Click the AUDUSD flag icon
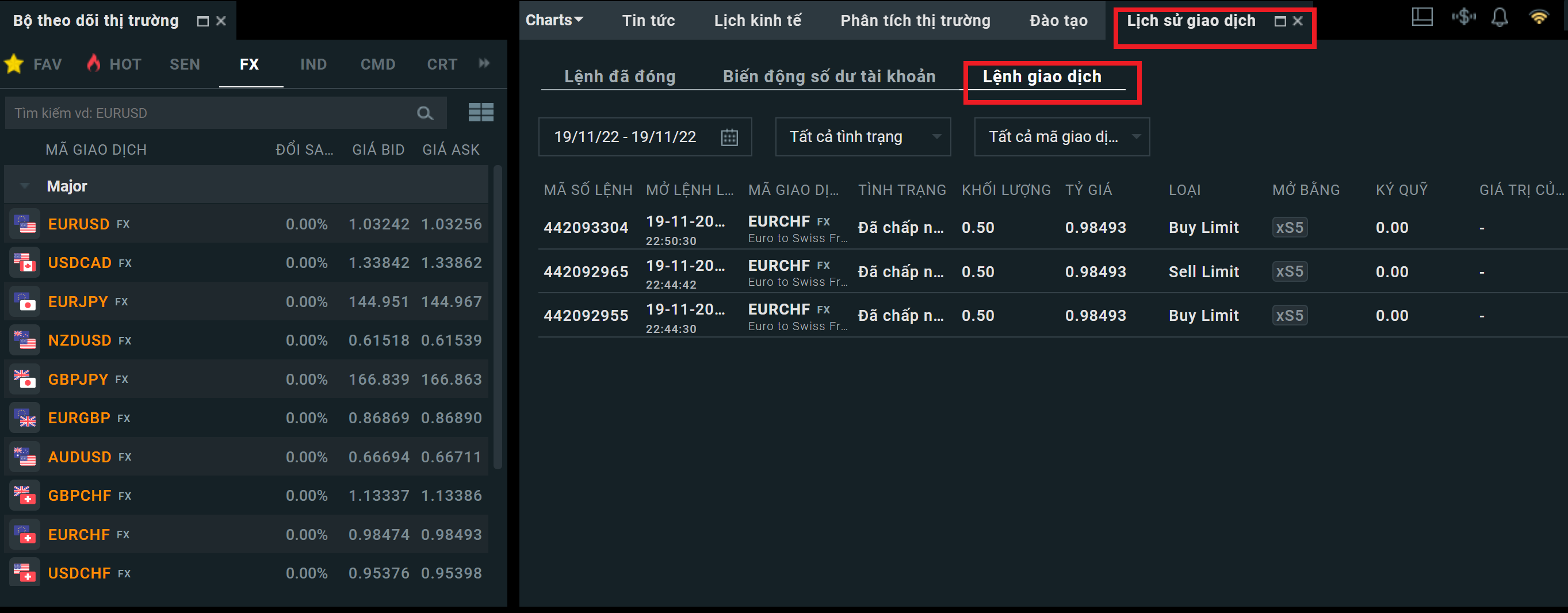 pos(25,457)
